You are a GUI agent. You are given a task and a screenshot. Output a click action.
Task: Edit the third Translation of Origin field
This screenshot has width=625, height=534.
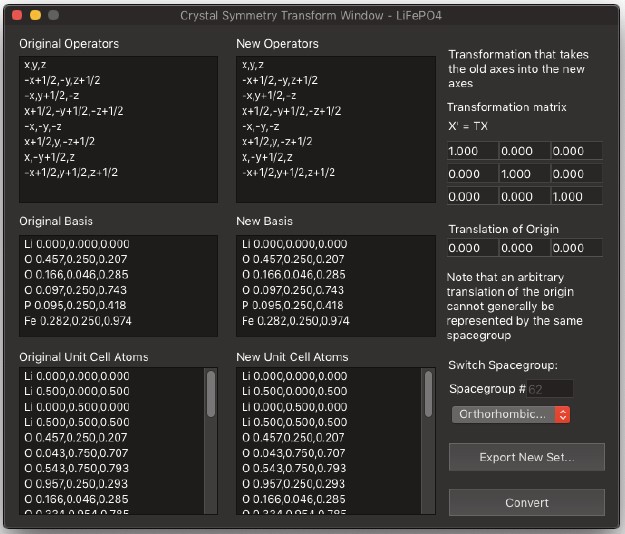pyautogui.click(x=577, y=248)
